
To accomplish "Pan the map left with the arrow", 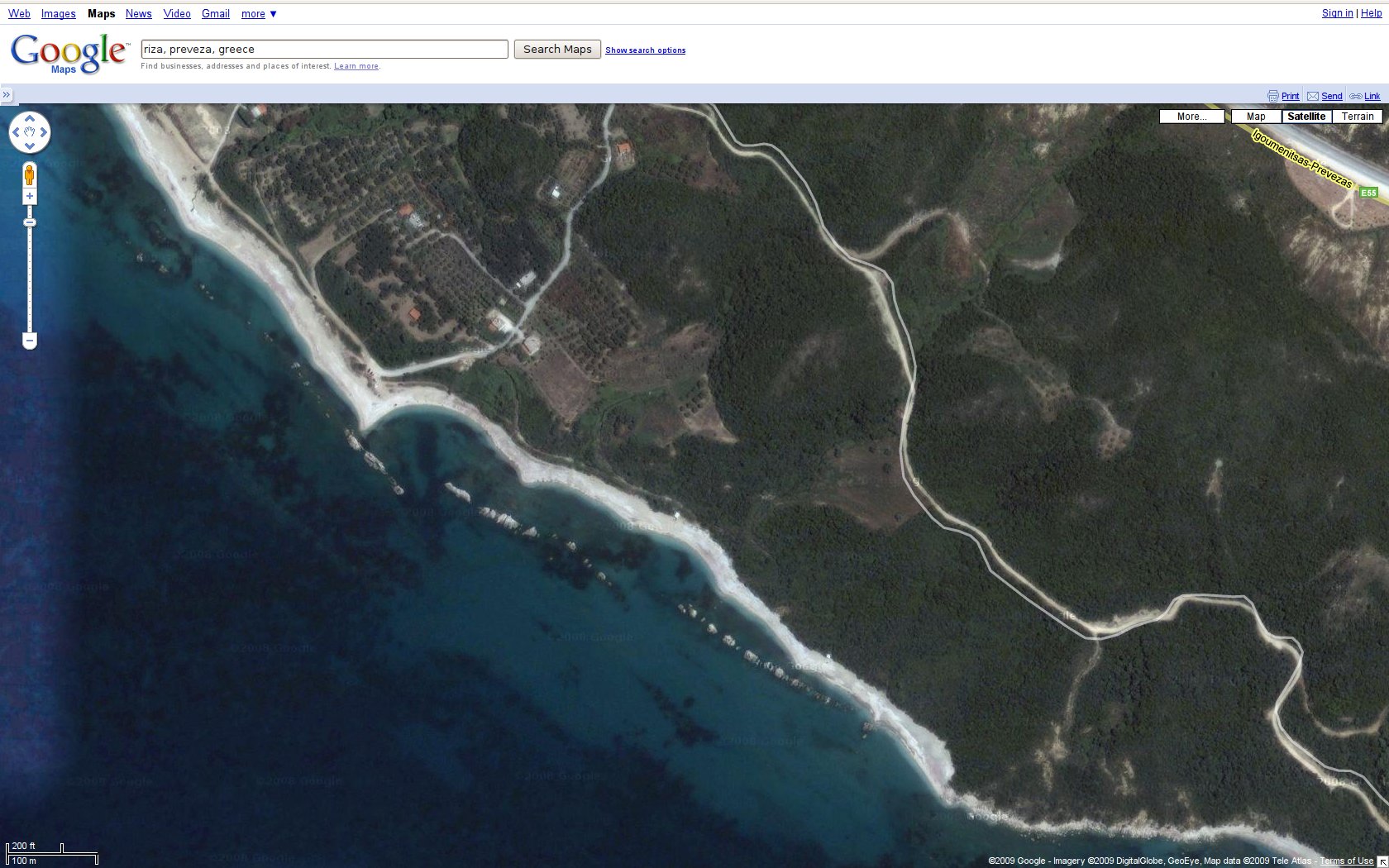I will point(16,132).
